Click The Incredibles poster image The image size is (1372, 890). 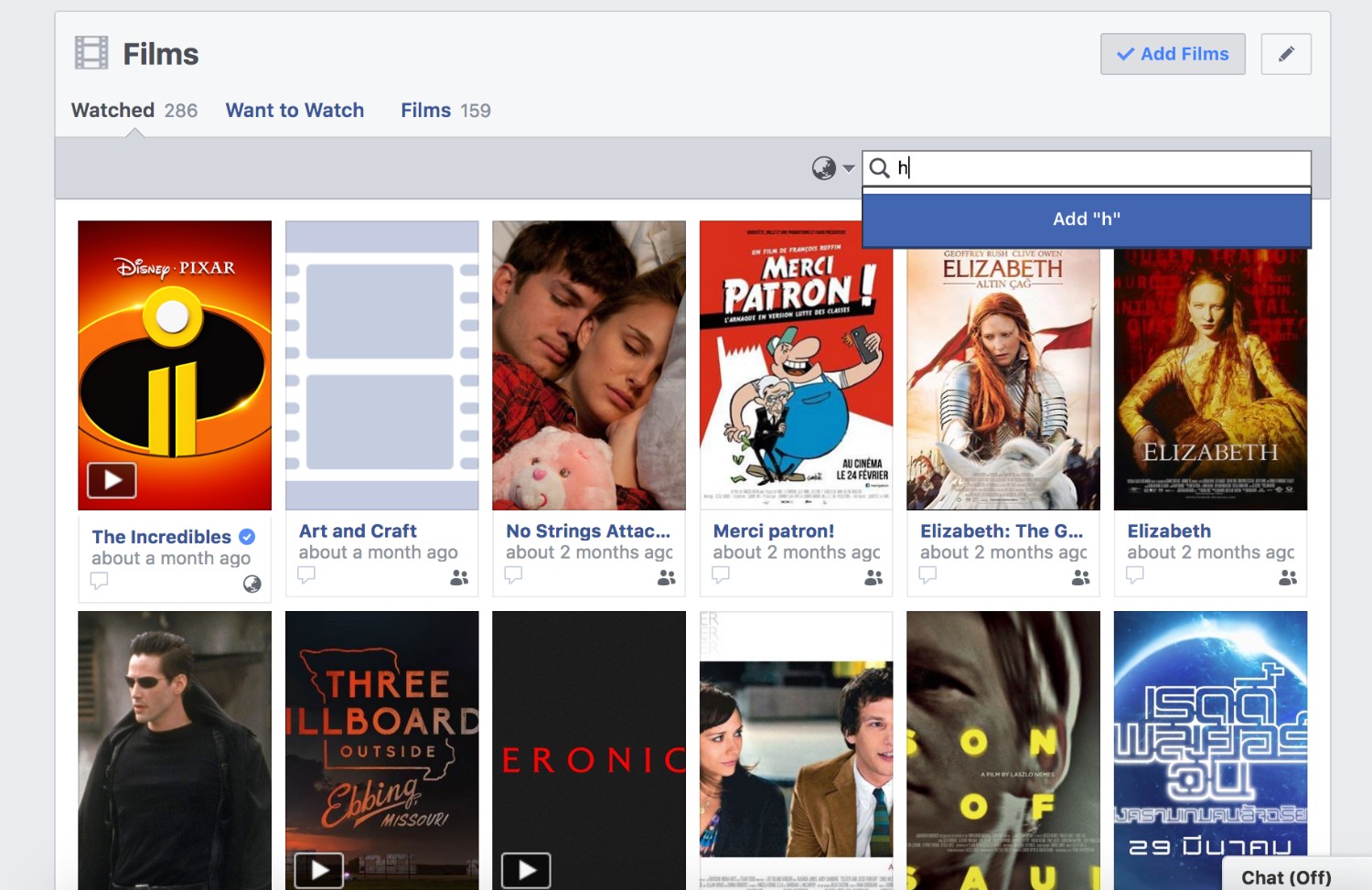175,365
